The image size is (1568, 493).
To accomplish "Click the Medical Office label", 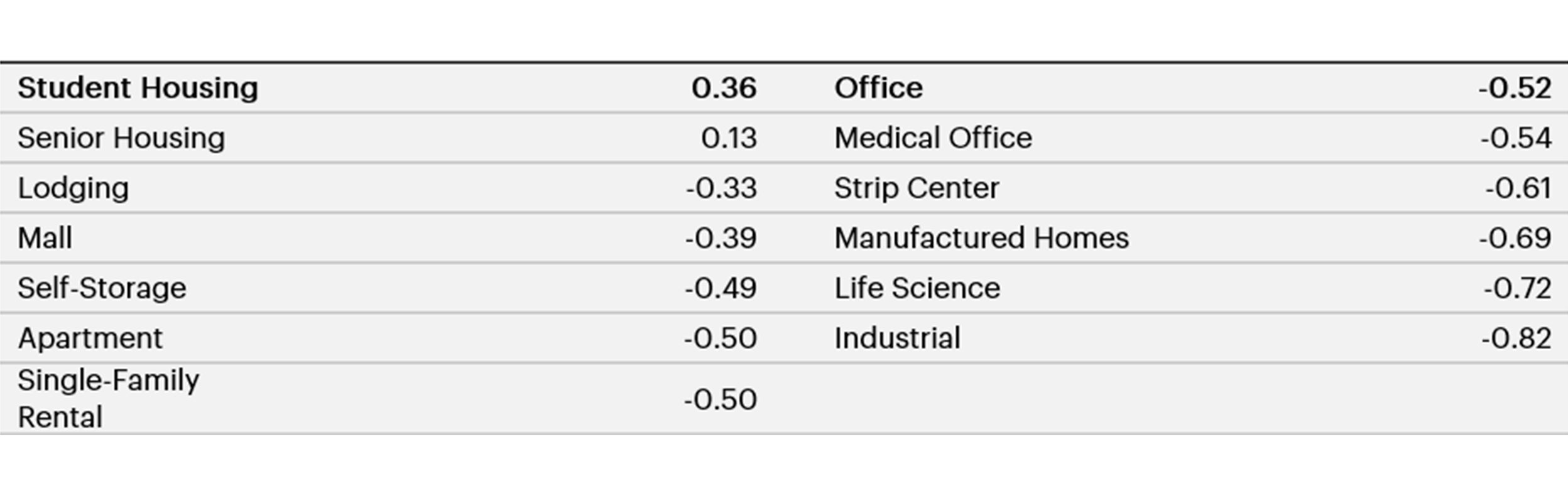I will click(933, 138).
